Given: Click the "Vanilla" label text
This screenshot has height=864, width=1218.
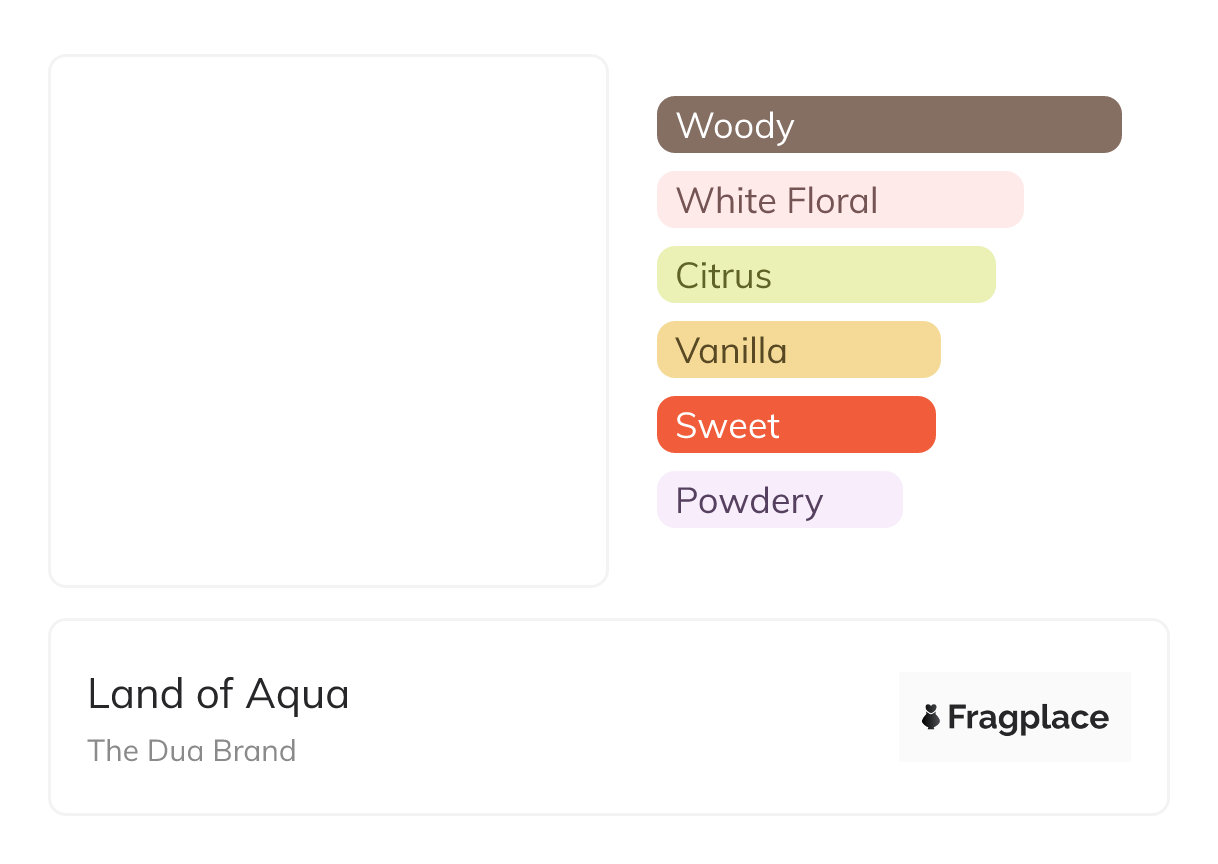Looking at the screenshot, I should point(731,351).
